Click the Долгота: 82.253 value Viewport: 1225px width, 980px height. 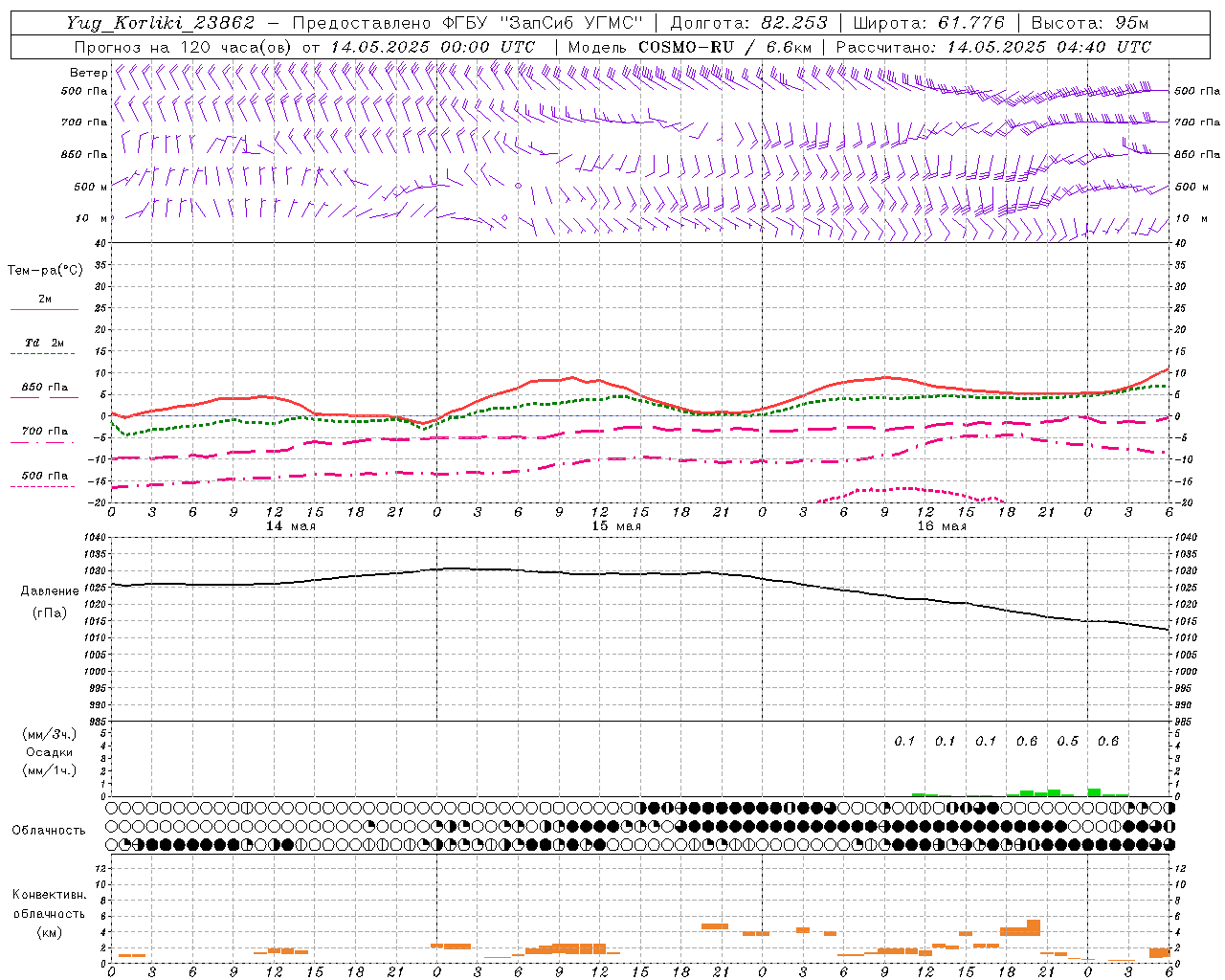(748, 23)
